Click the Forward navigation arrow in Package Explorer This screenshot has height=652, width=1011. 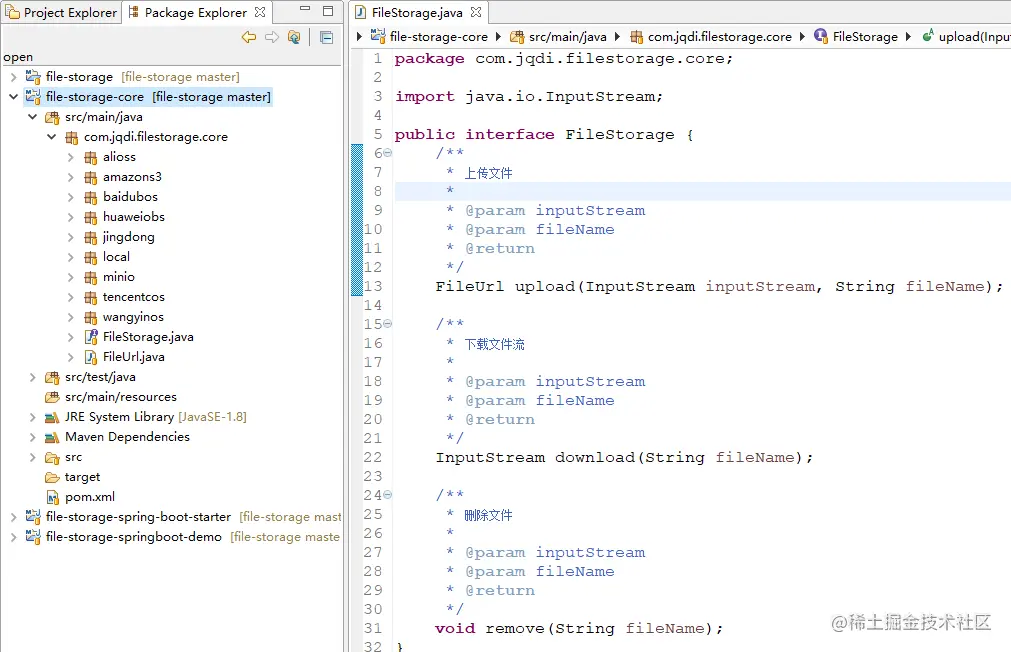tap(272, 37)
